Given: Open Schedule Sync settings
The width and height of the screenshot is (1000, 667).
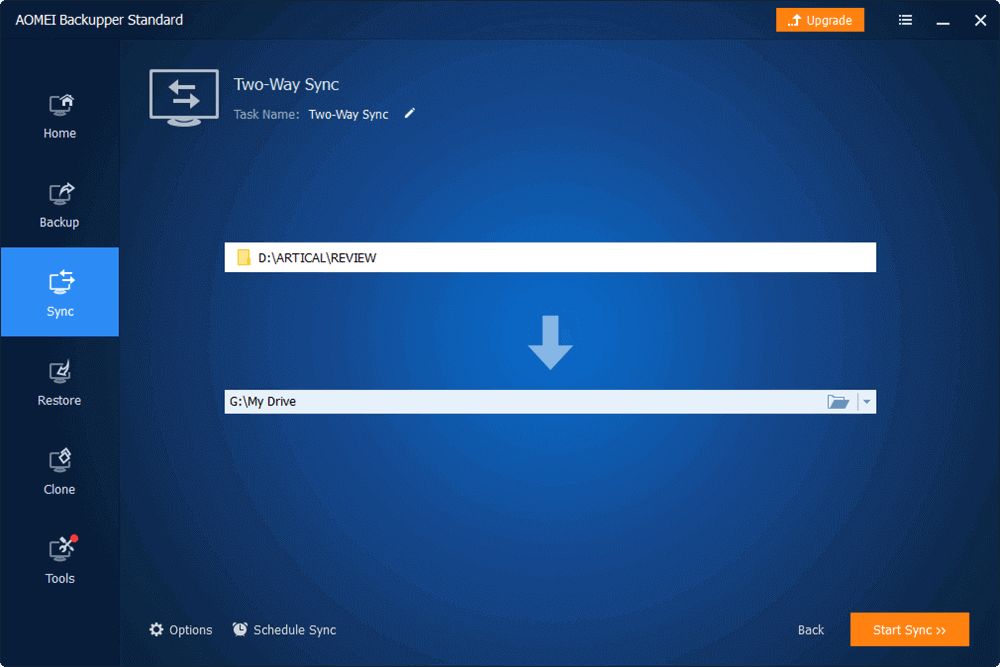Looking at the screenshot, I should (284, 630).
